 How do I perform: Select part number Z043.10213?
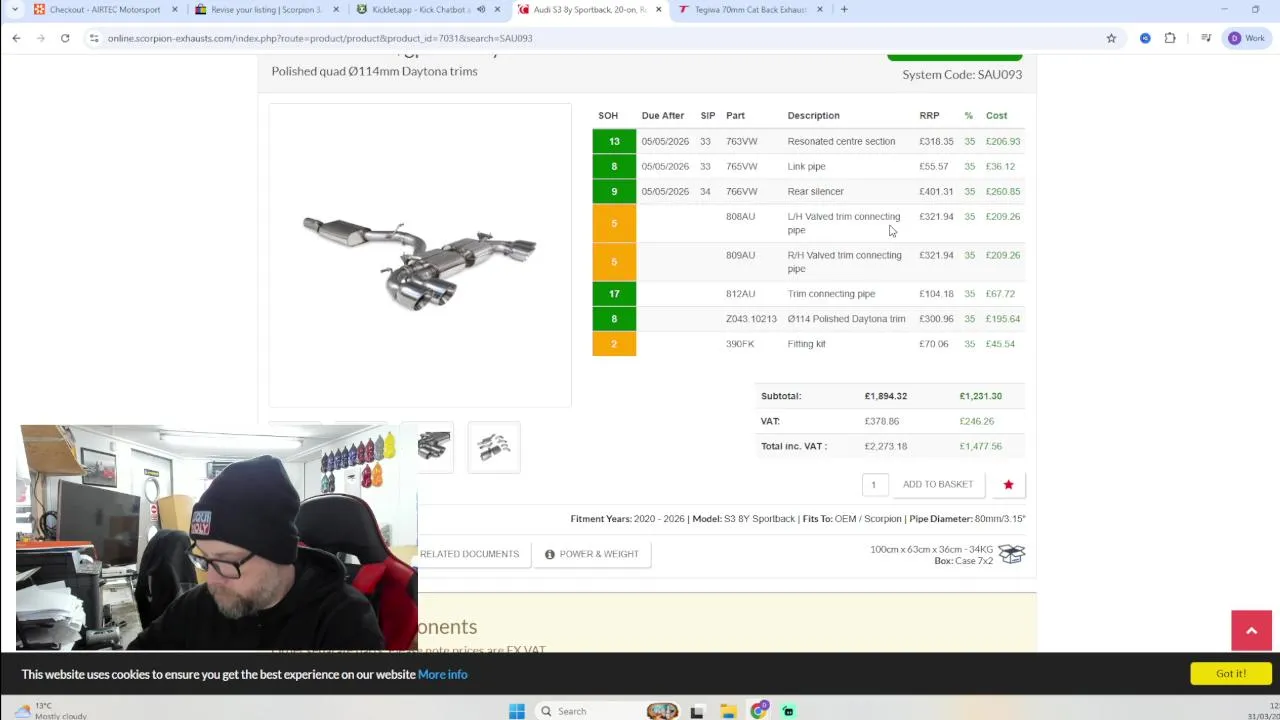[x=751, y=319]
